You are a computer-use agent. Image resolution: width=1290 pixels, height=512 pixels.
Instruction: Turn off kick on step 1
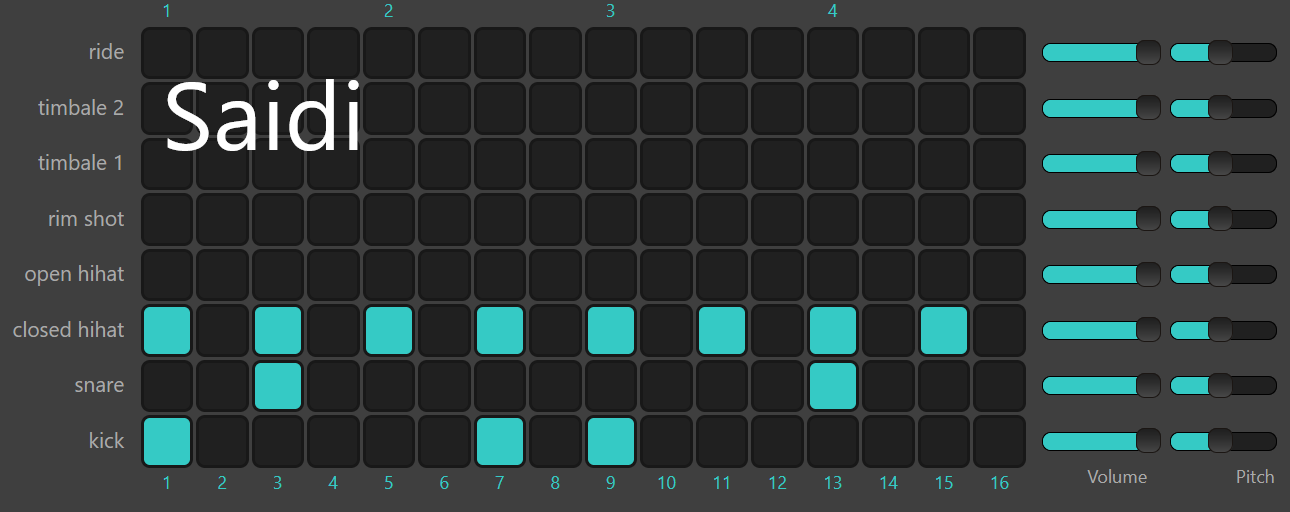click(166, 441)
